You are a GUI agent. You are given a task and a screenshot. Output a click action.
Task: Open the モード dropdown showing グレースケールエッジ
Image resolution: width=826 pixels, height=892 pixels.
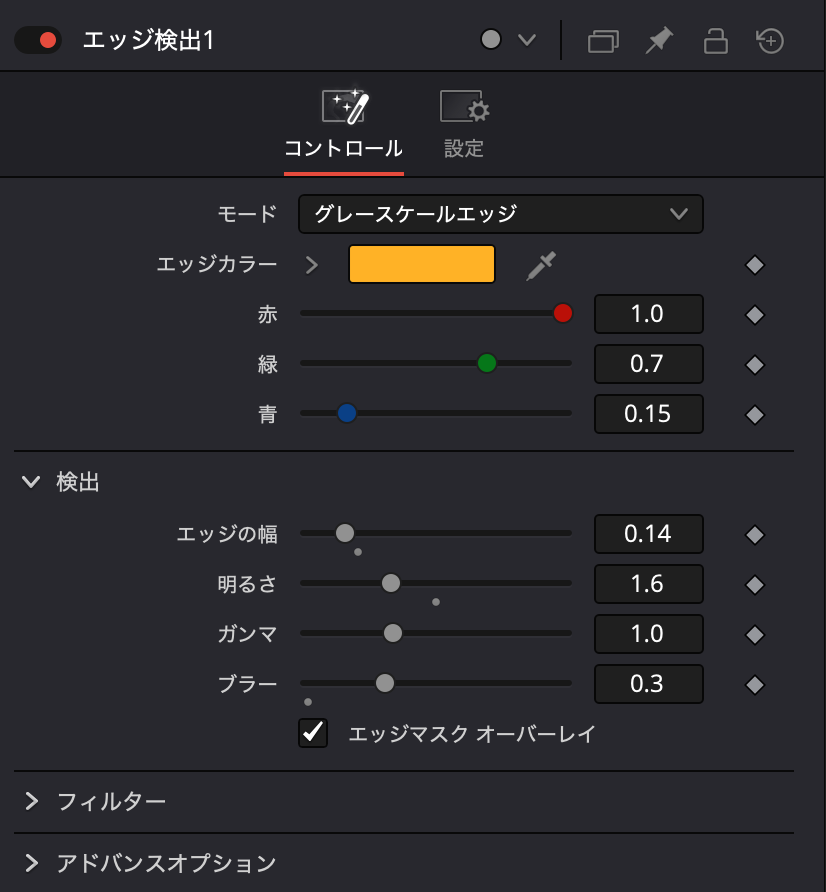500,214
